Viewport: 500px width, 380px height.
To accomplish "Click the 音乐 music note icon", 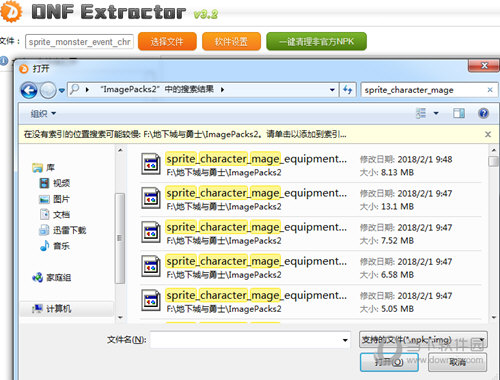I will point(44,246).
